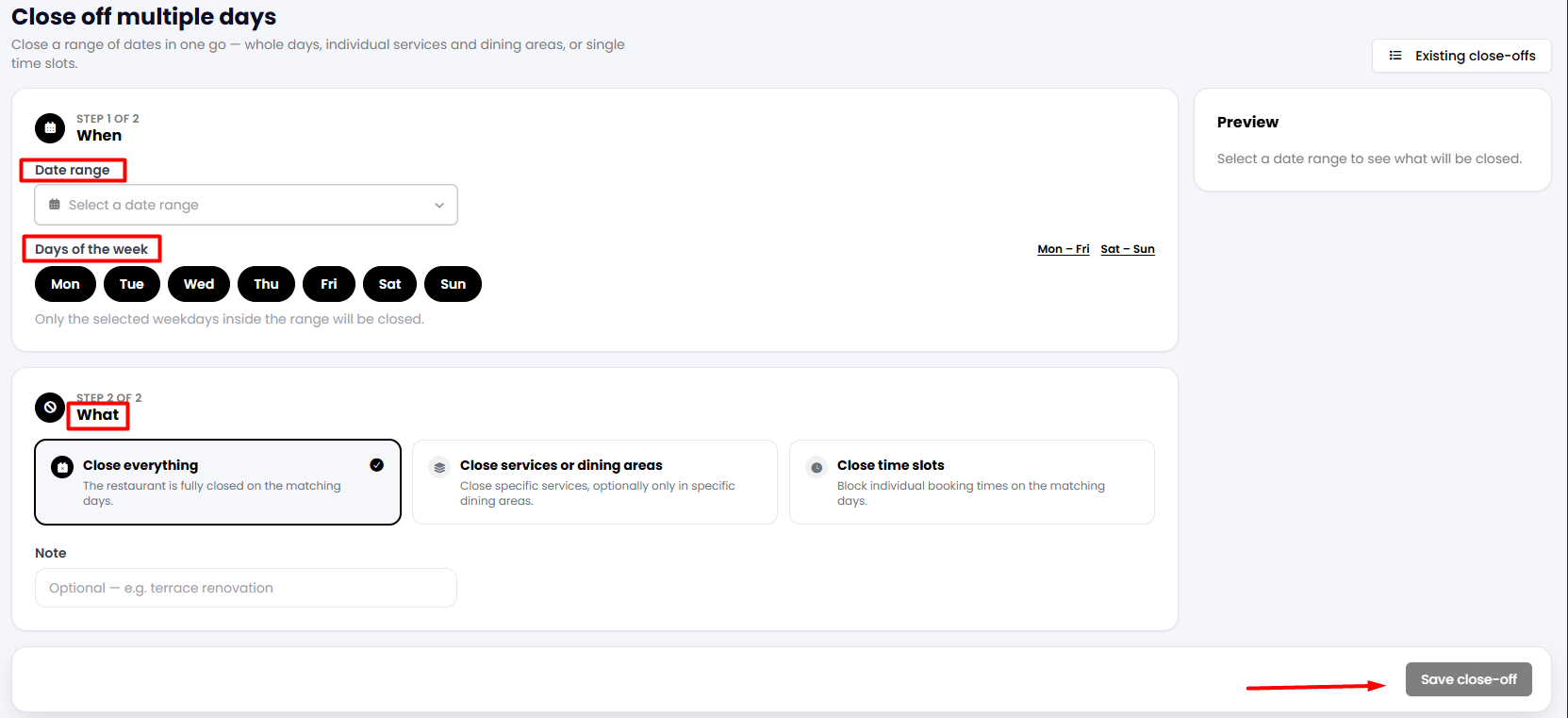Click the layers icon in Close services card
Image resolution: width=1568 pixels, height=718 pixels.
(439, 467)
